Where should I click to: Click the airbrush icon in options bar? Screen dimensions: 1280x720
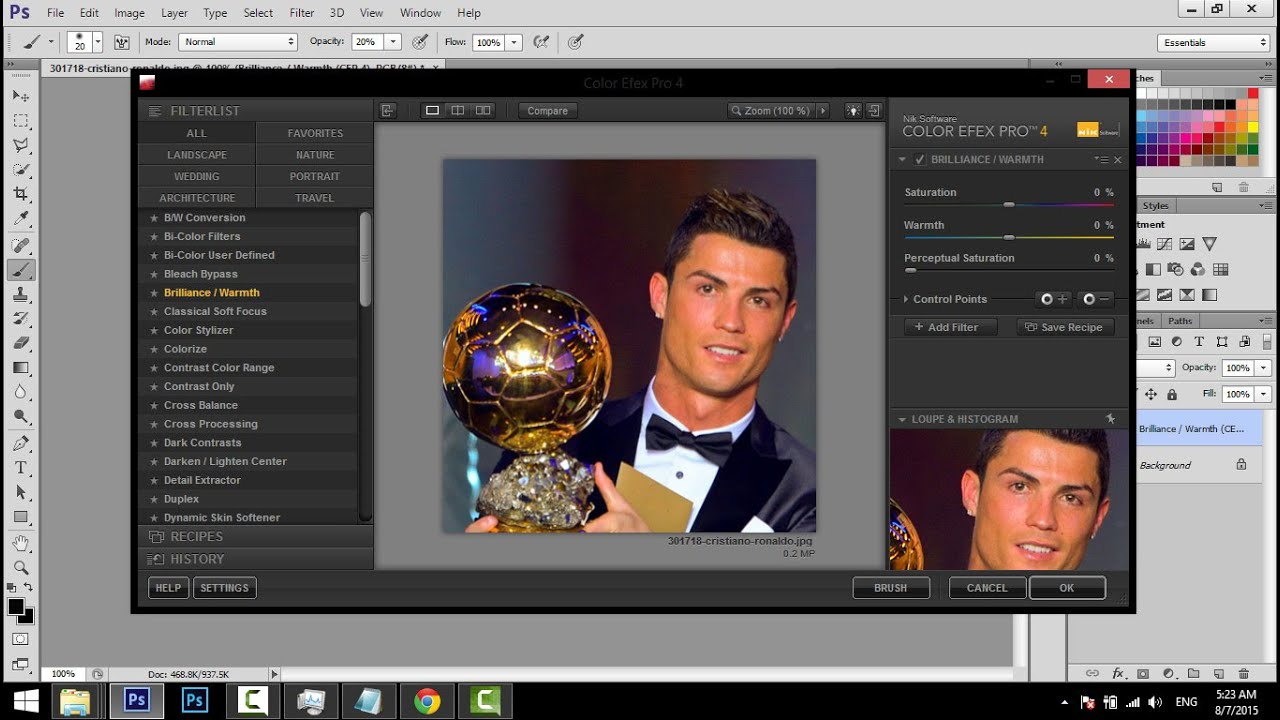[x=541, y=42]
